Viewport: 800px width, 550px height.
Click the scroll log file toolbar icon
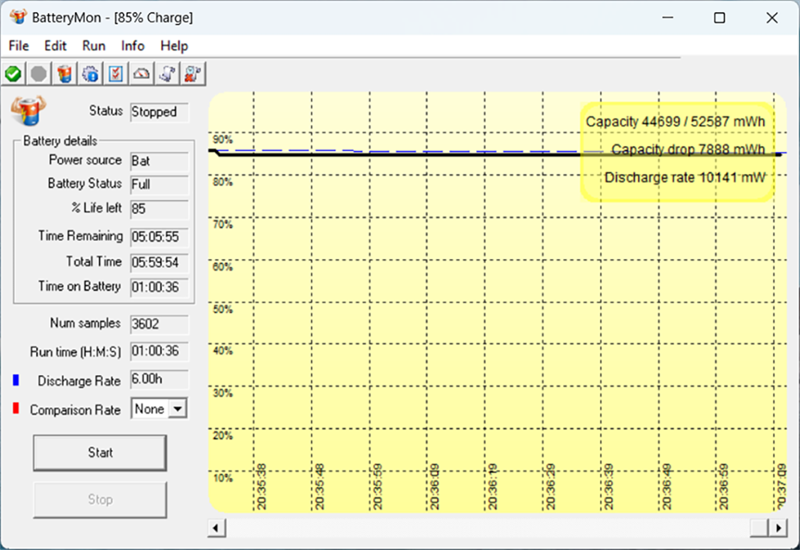[x=167, y=74]
